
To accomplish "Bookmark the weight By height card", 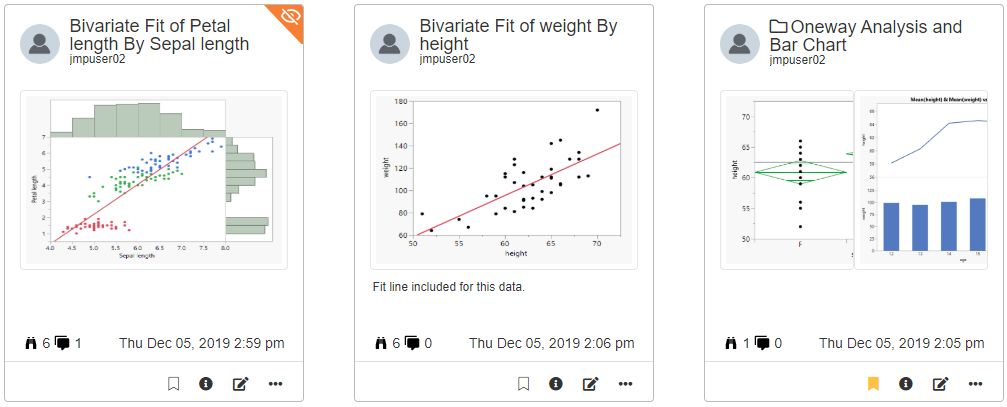I will pyautogui.click(x=523, y=384).
